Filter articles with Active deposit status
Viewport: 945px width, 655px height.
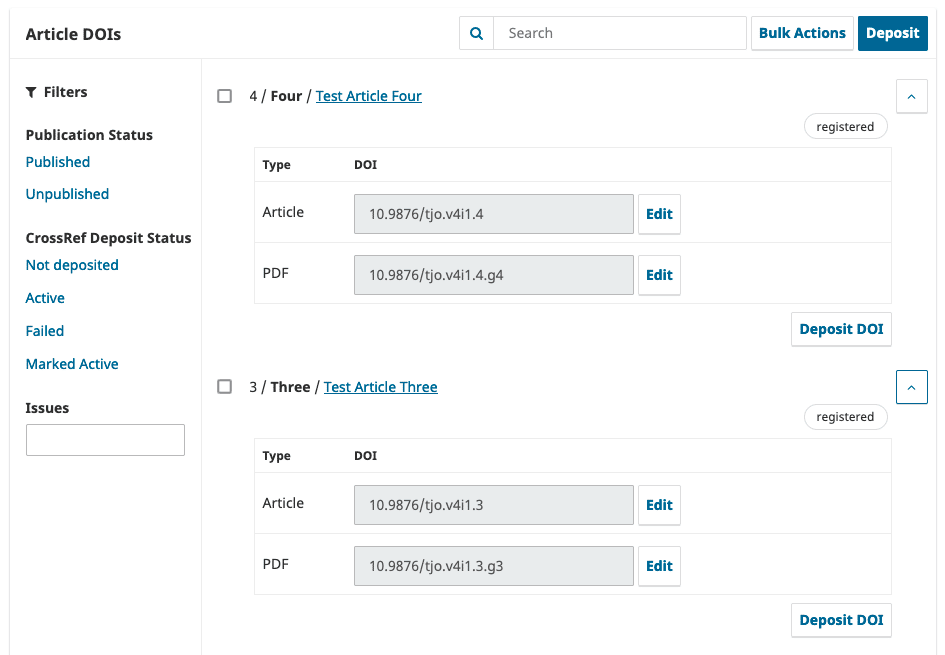click(44, 297)
